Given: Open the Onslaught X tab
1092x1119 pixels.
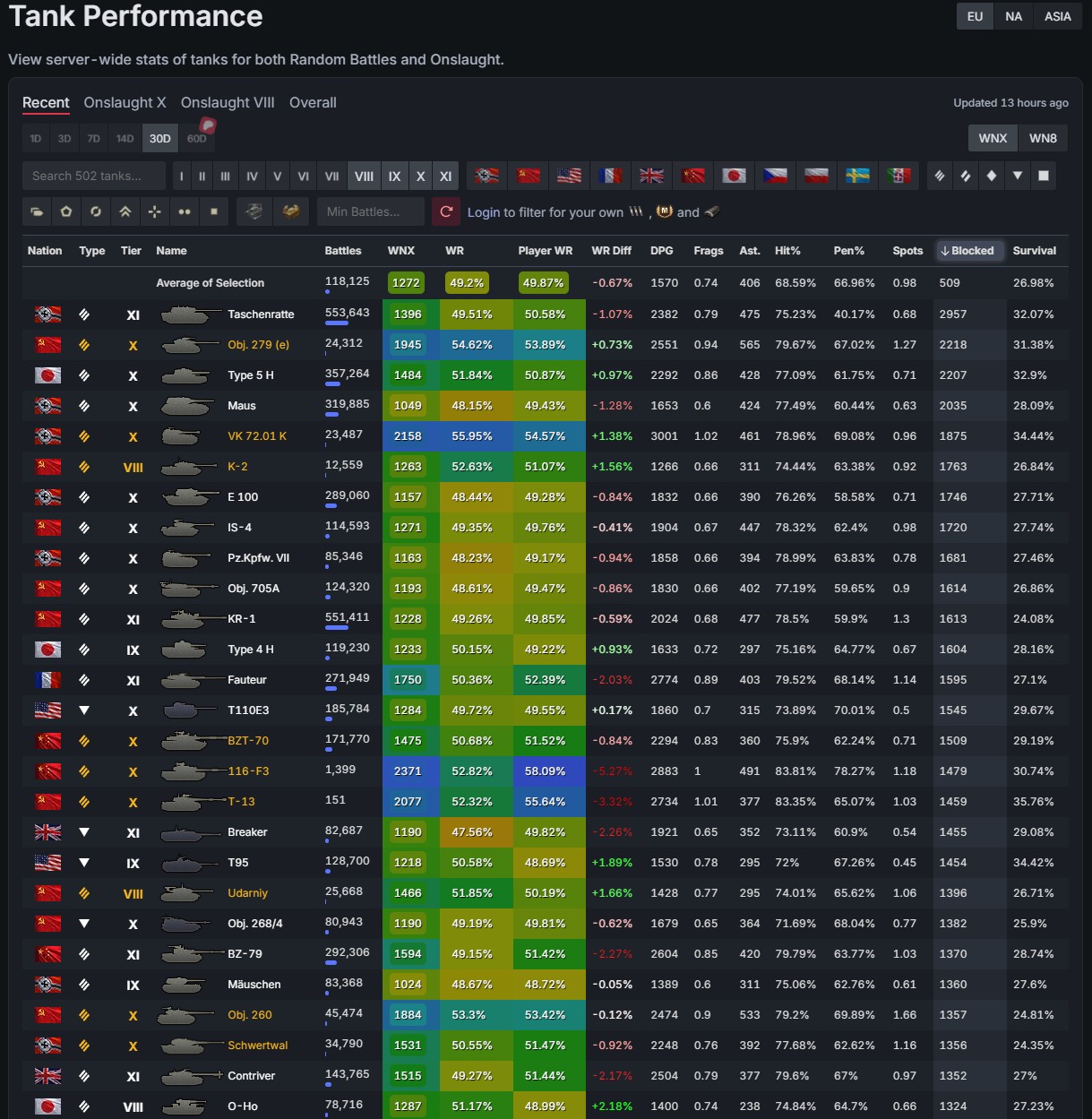Looking at the screenshot, I should pos(125,102).
